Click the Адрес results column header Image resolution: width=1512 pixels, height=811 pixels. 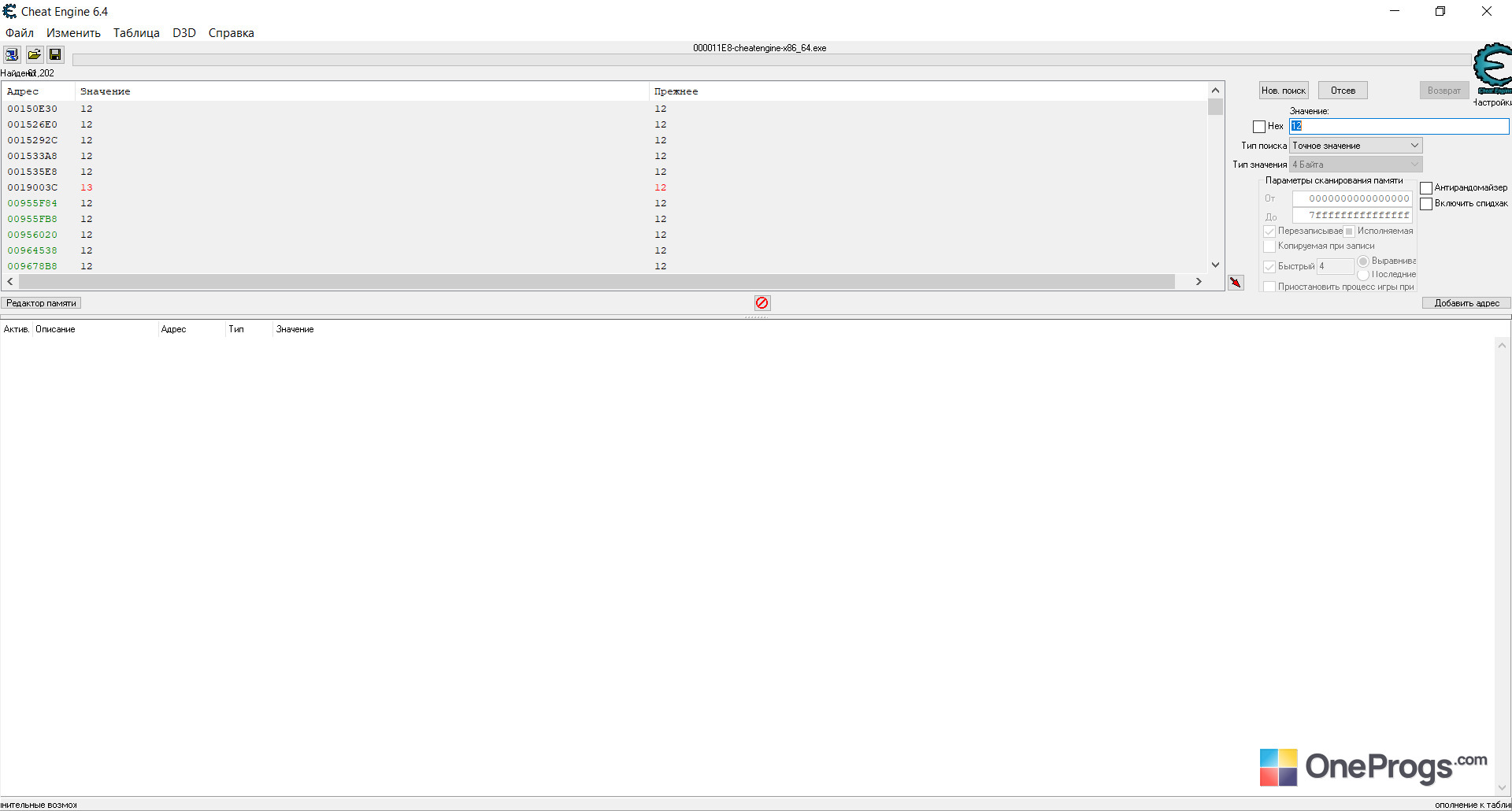[x=38, y=91]
